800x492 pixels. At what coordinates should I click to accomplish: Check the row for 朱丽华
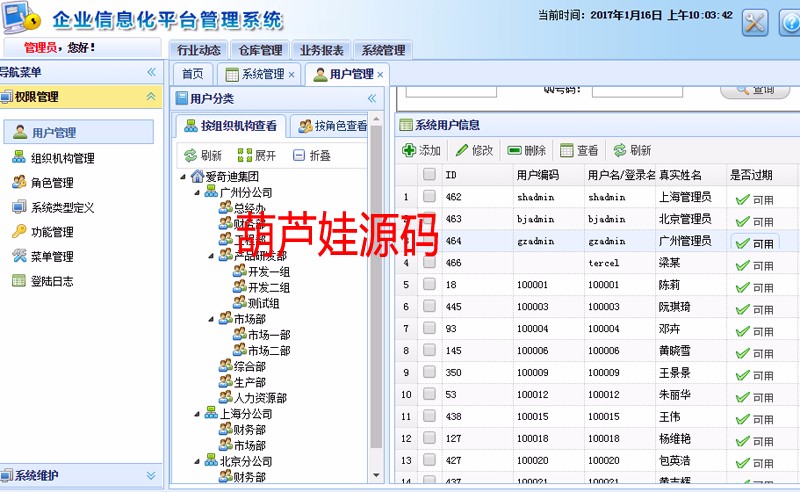click(429, 394)
